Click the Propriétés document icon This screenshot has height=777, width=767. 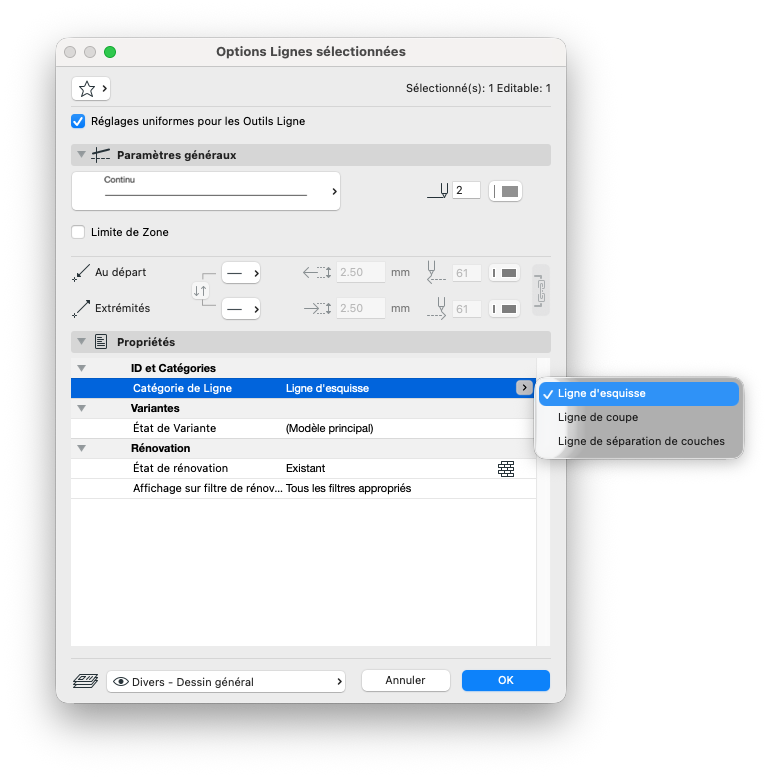pyautogui.click(x=101, y=342)
